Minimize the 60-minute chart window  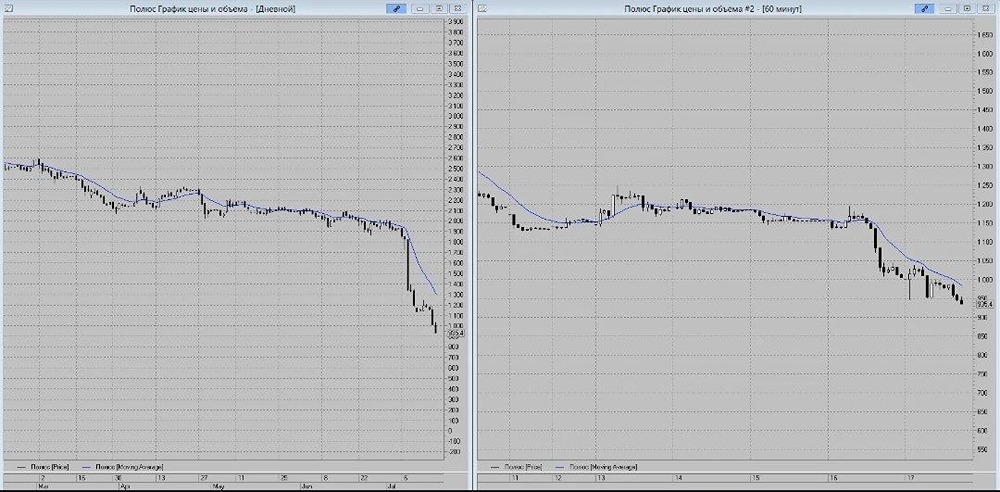[x=948, y=8]
